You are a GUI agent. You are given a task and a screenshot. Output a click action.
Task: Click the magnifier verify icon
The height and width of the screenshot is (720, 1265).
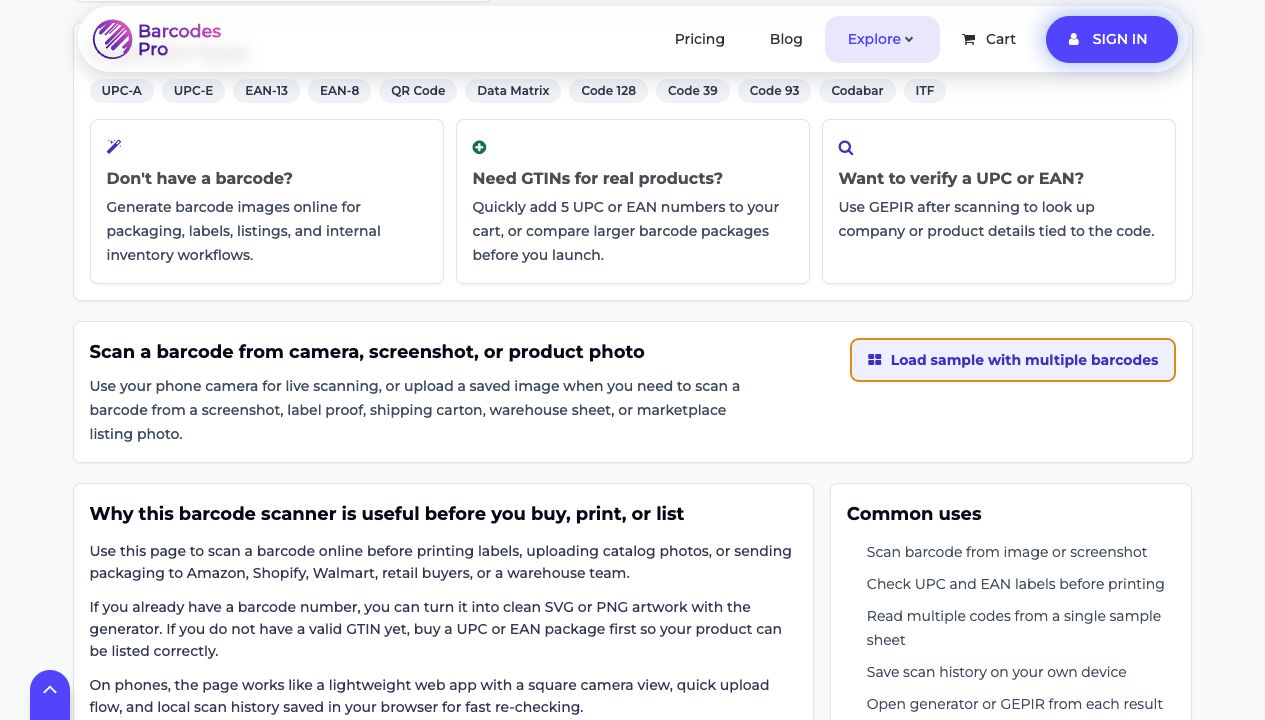846,147
